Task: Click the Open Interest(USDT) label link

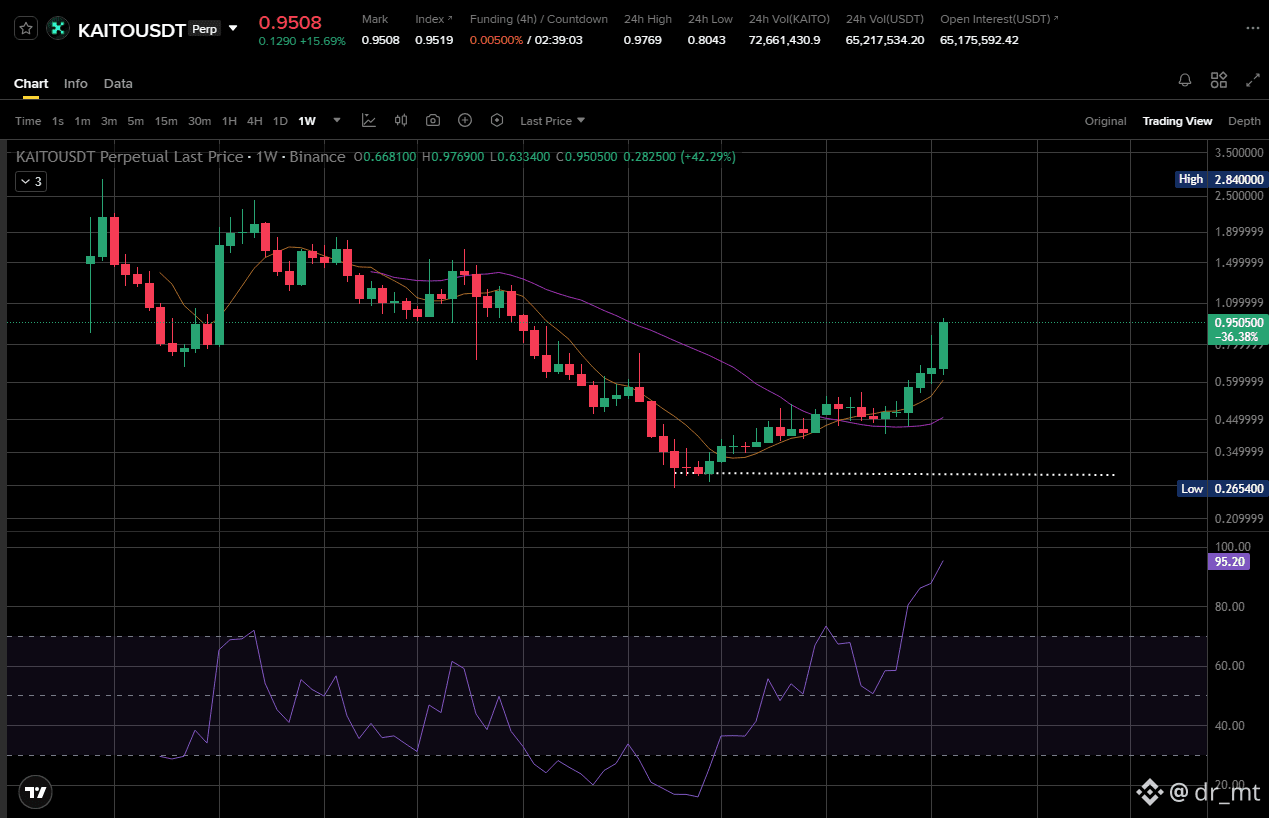Action: click(999, 19)
